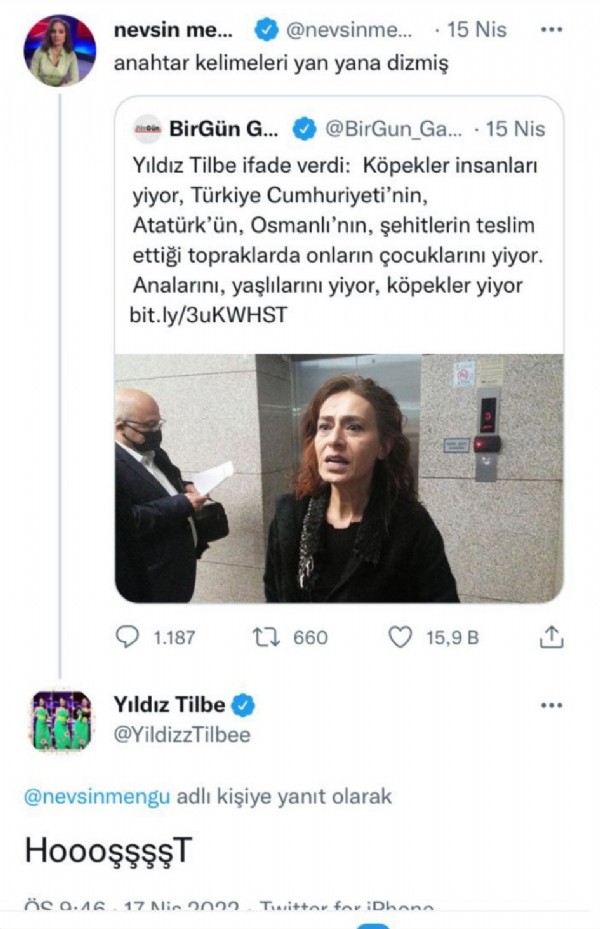Click the reply icon with 1.187 count
The width and height of the screenshot is (600, 929).
tap(129, 637)
